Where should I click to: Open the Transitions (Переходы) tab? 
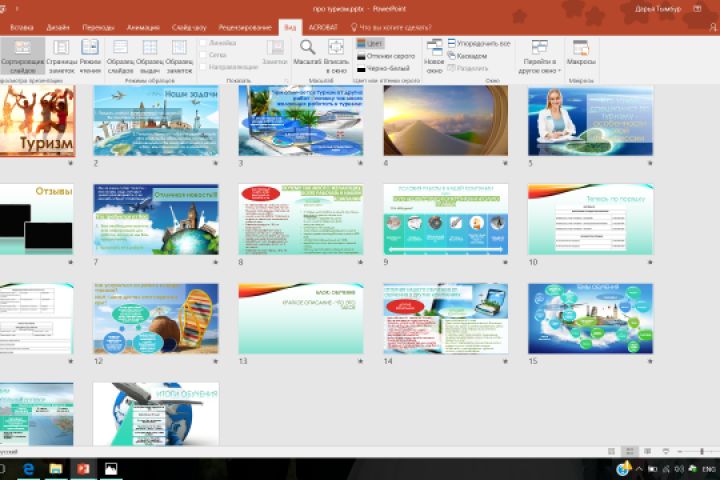tap(98, 28)
